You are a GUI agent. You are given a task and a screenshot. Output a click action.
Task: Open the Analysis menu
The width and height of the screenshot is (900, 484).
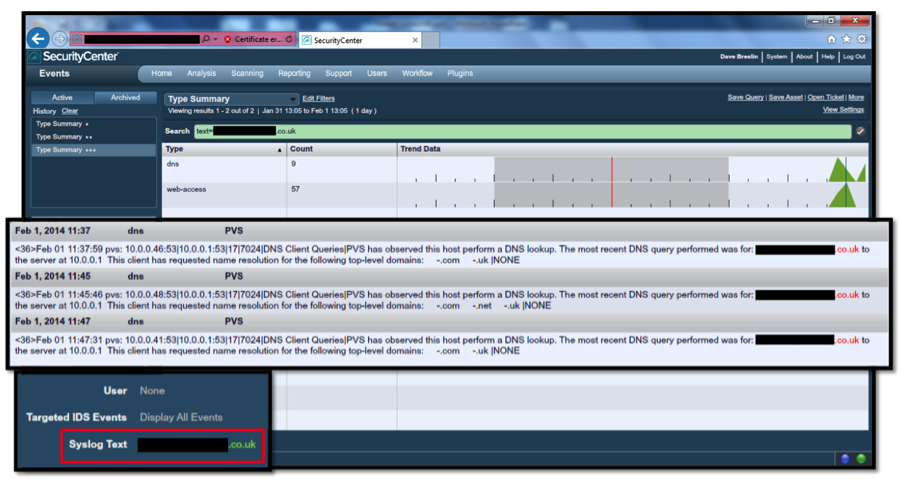tap(201, 73)
